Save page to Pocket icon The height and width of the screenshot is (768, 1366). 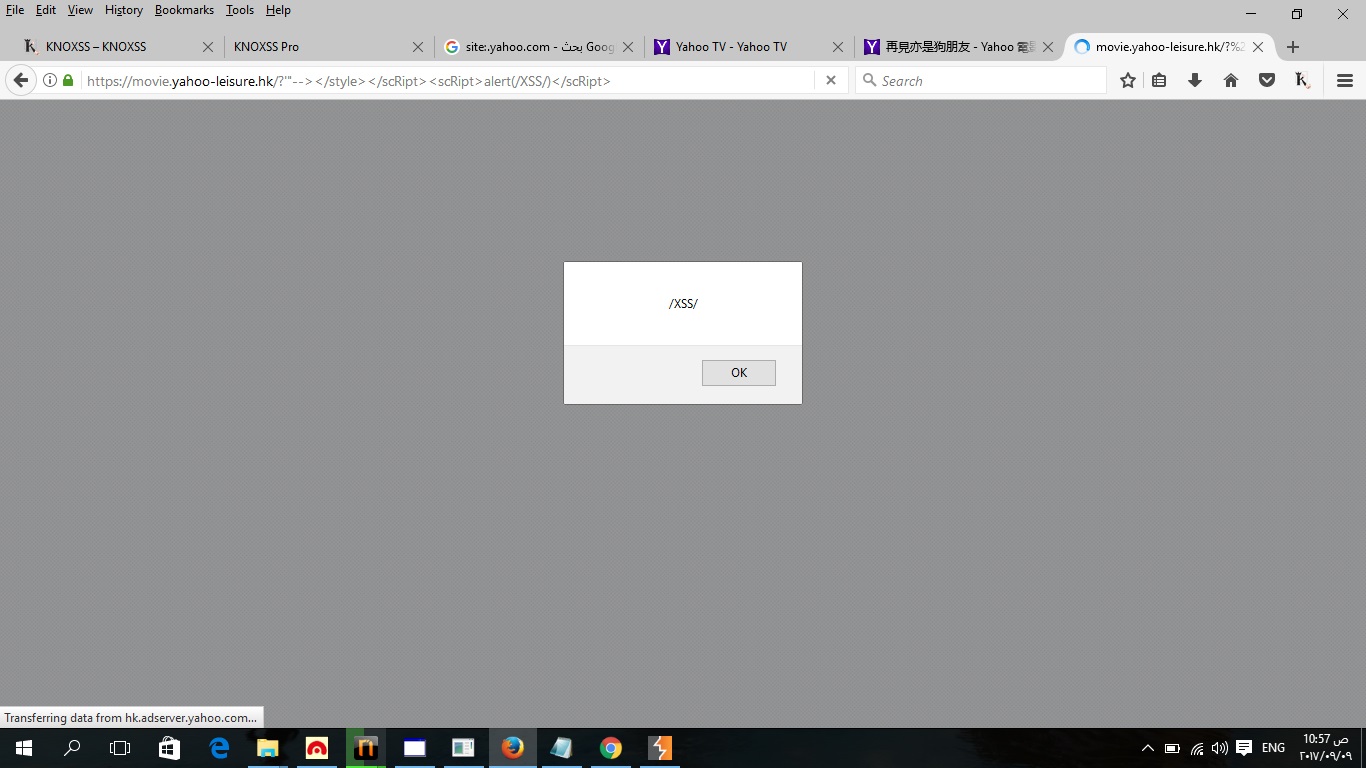[x=1267, y=81]
